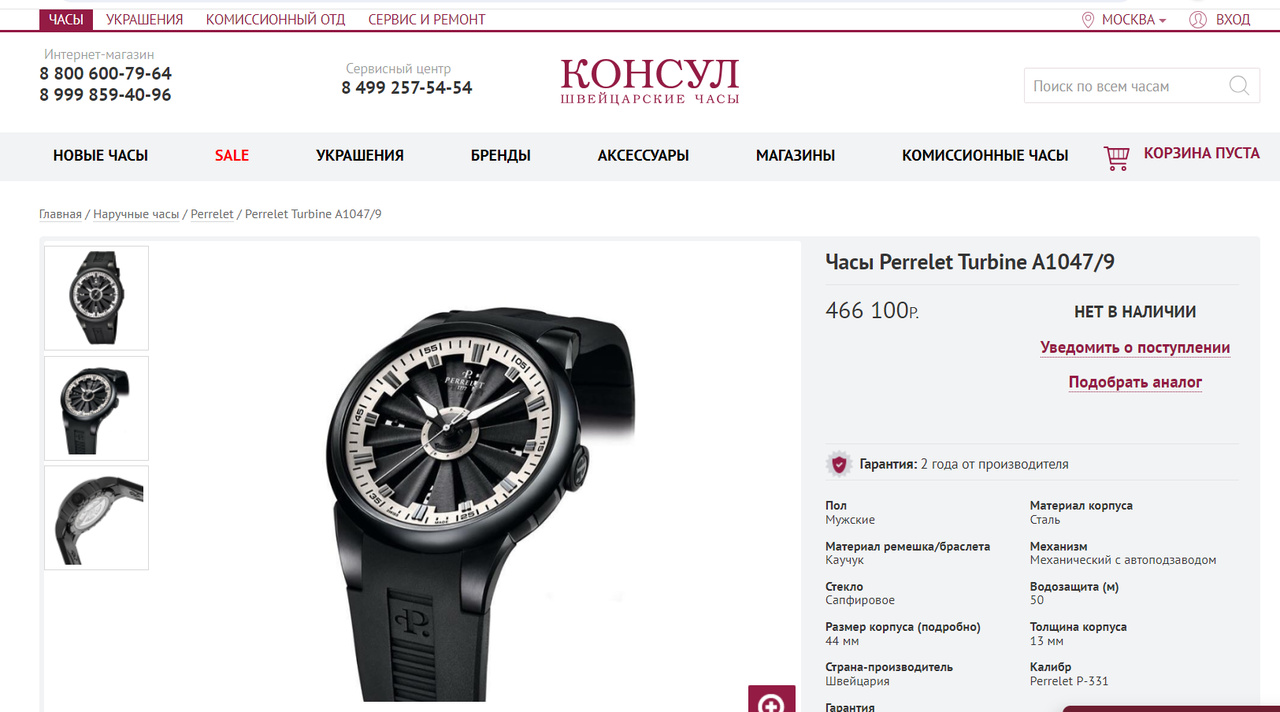This screenshot has width=1280, height=712.
Task: Click the search magnifier icon
Action: pos(1239,86)
